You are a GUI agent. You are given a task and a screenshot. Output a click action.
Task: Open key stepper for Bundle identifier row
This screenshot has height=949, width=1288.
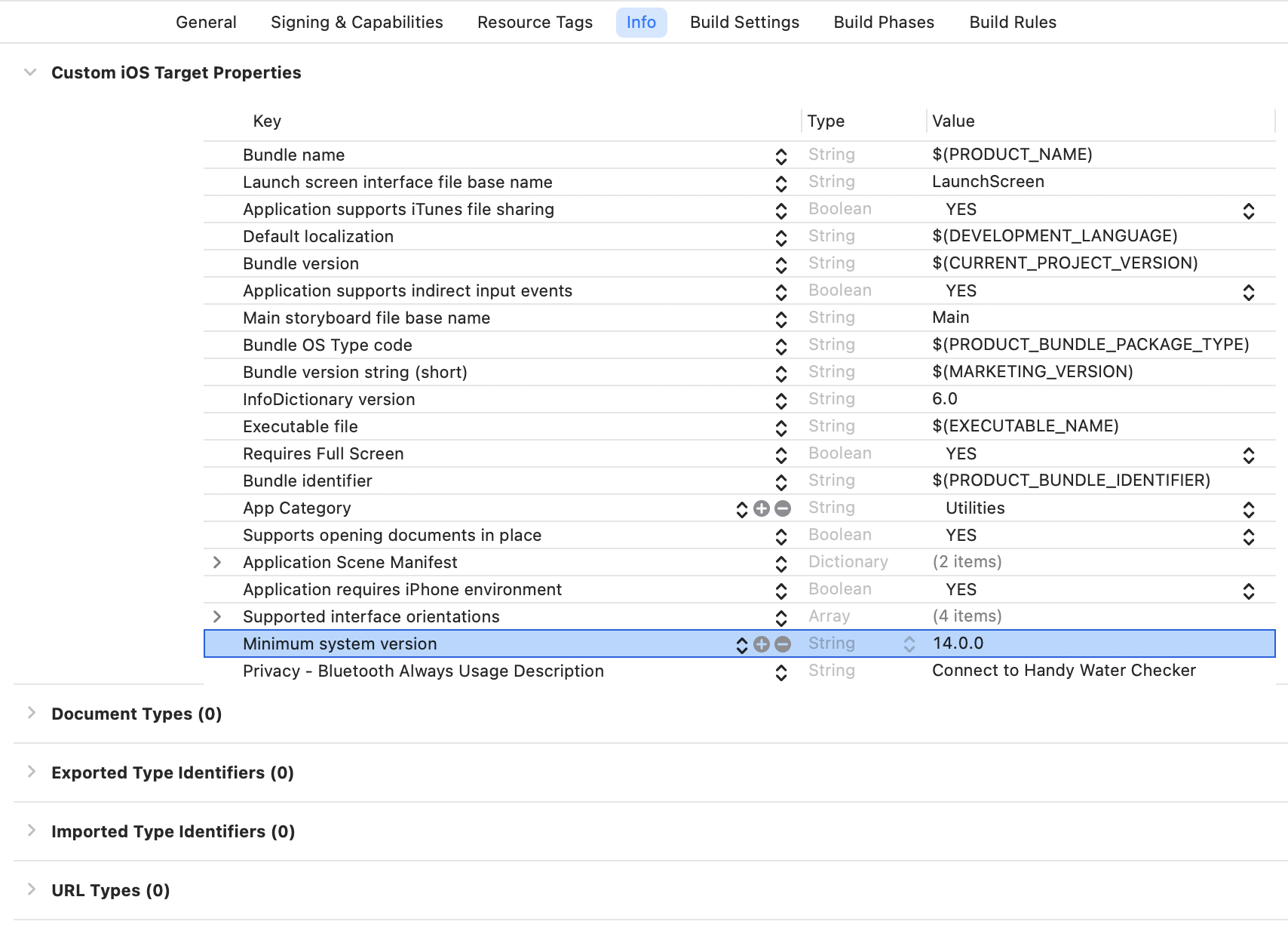781,482
